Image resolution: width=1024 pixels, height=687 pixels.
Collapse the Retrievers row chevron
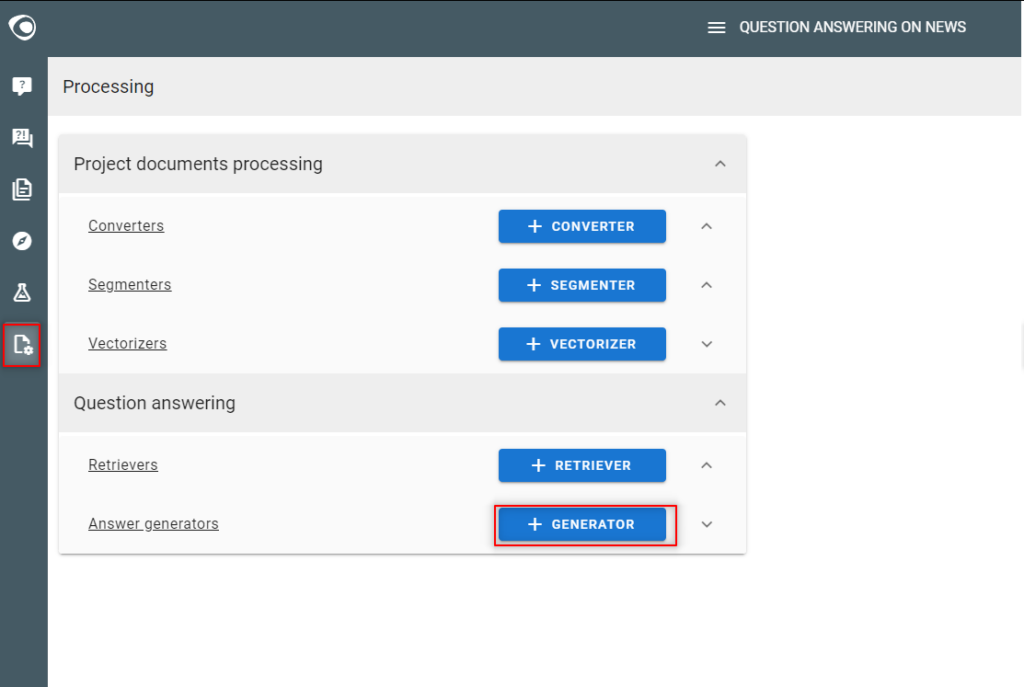pos(707,465)
